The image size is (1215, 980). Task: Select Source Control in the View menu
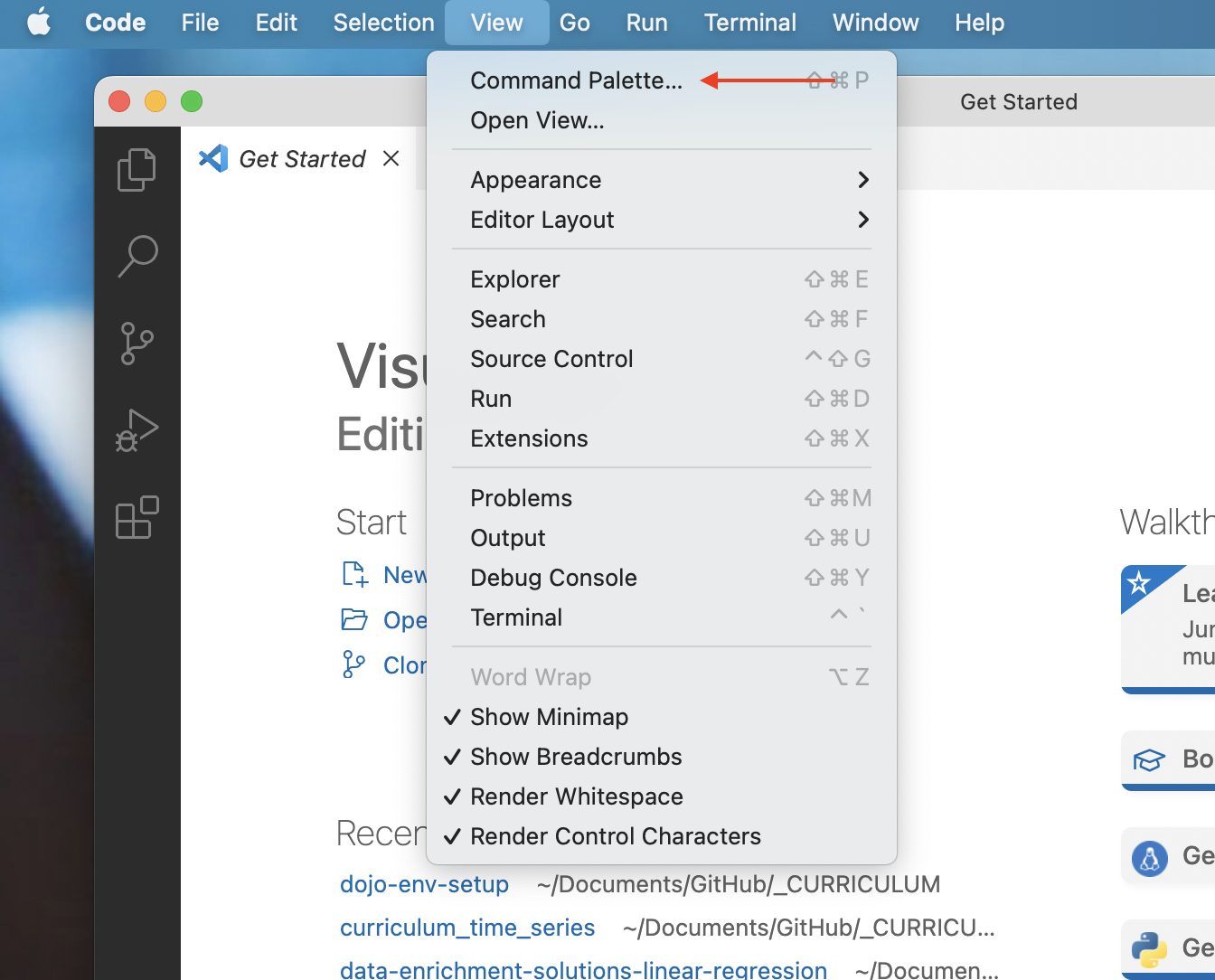click(662, 359)
